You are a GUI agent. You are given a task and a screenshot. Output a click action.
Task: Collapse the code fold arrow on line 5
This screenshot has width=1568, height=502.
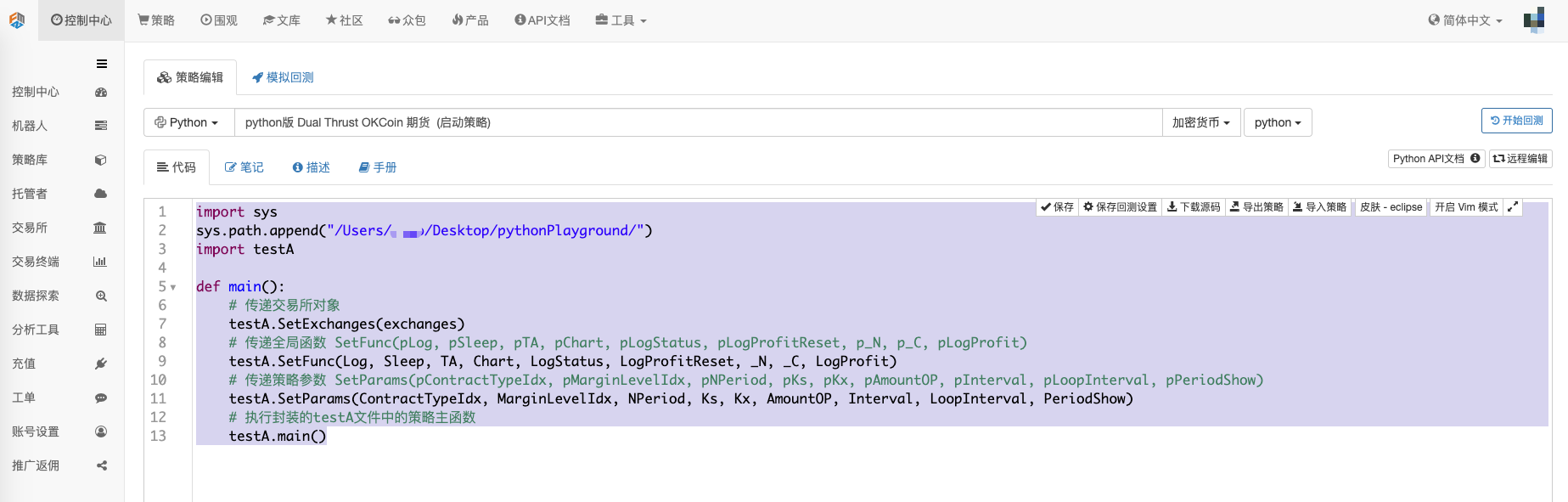click(x=173, y=287)
